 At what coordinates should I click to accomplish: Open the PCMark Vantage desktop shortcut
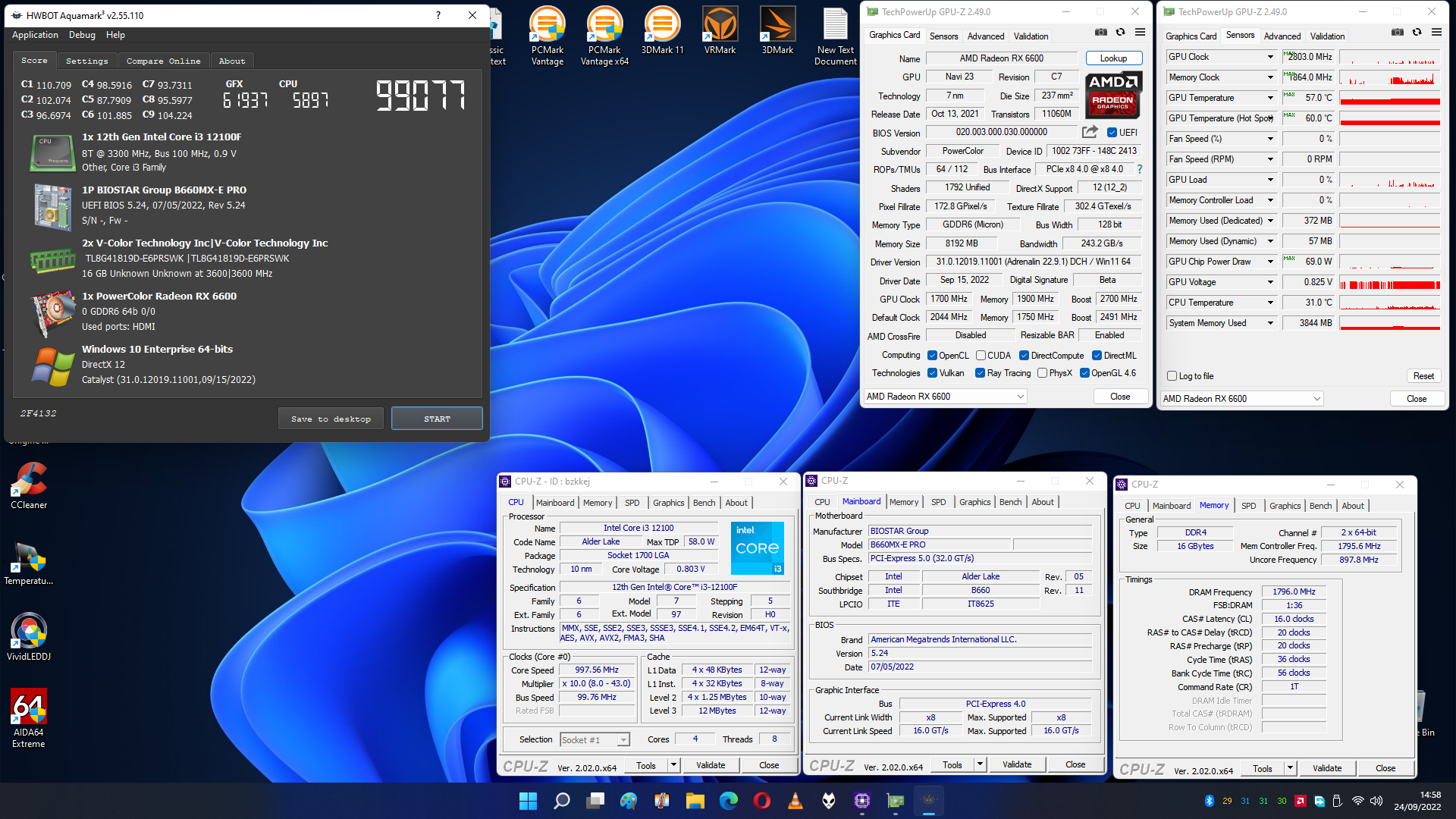coord(547,36)
